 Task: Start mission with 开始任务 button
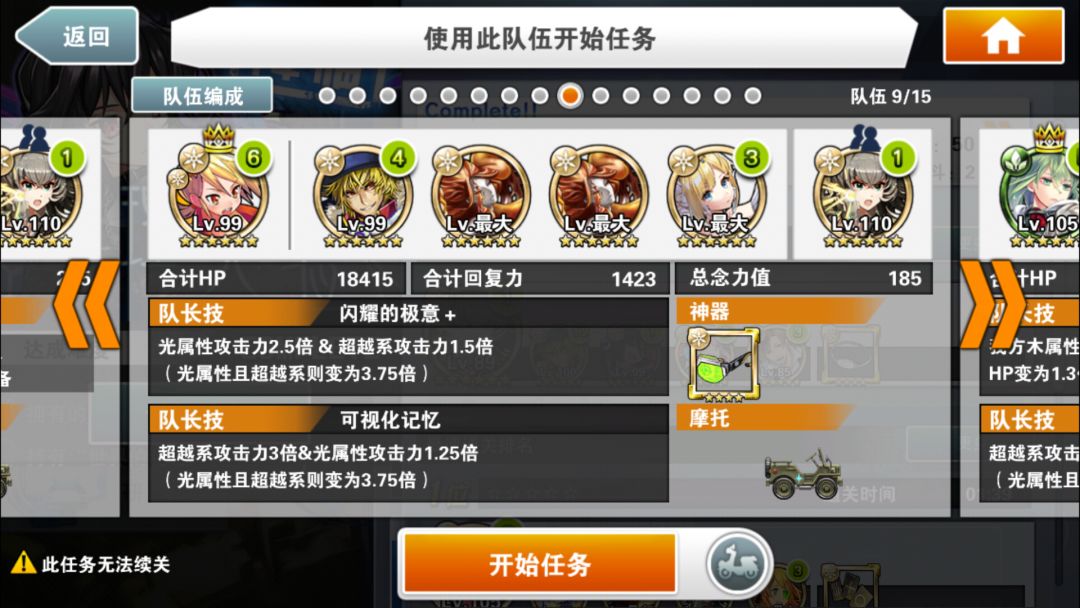coord(540,563)
